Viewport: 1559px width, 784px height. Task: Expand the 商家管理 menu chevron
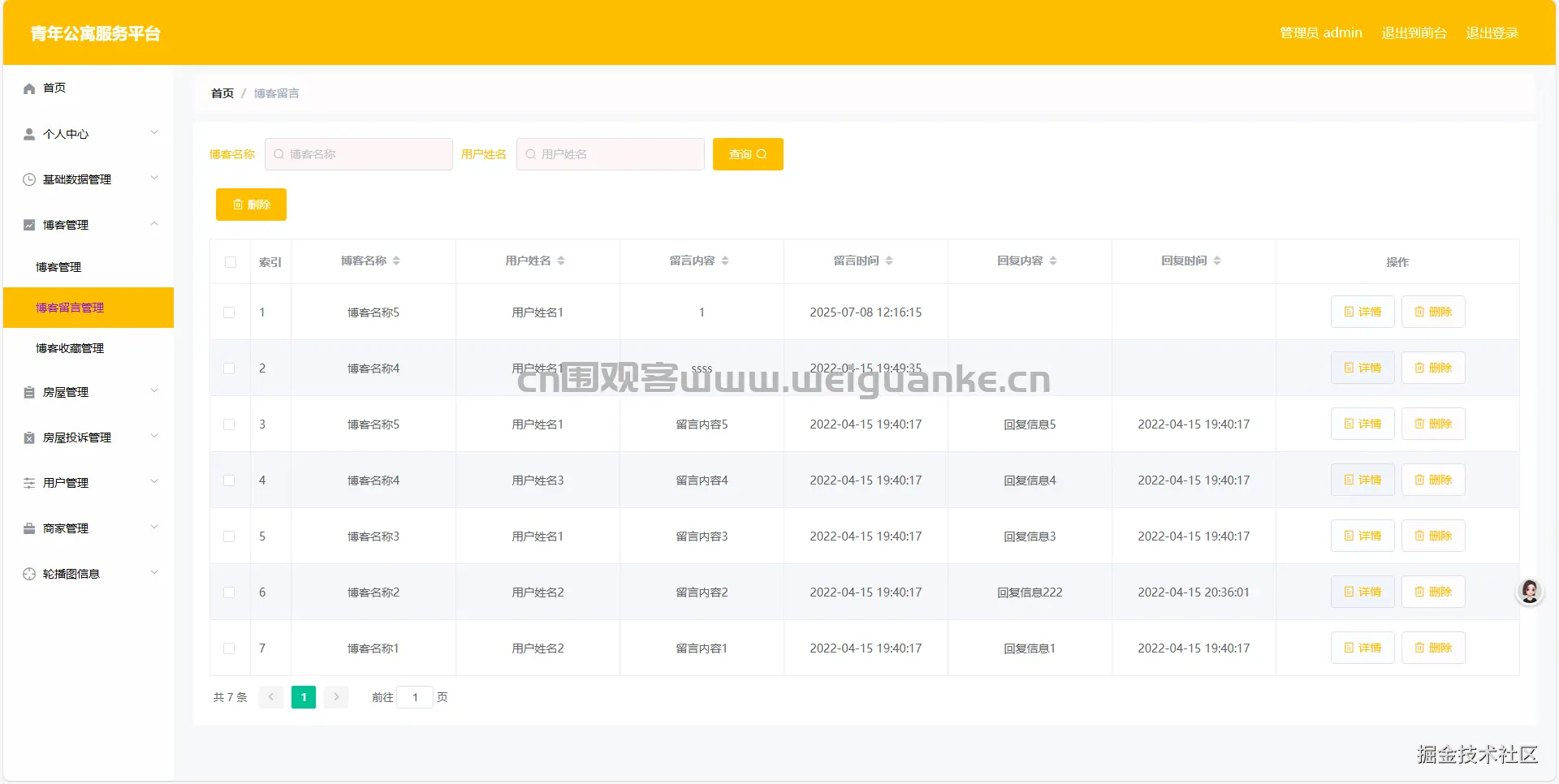point(154,528)
